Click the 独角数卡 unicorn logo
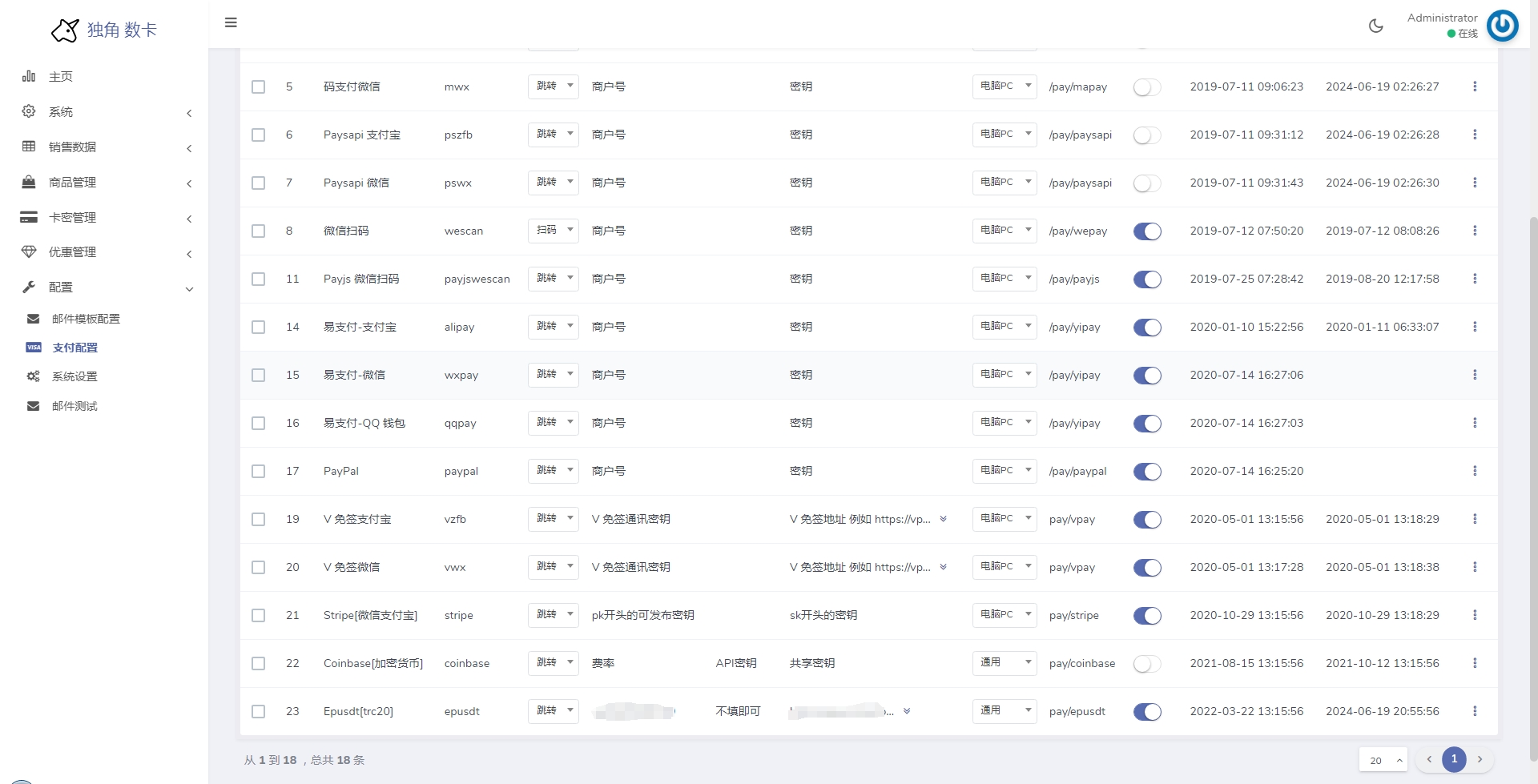1538x784 pixels. coord(66,30)
